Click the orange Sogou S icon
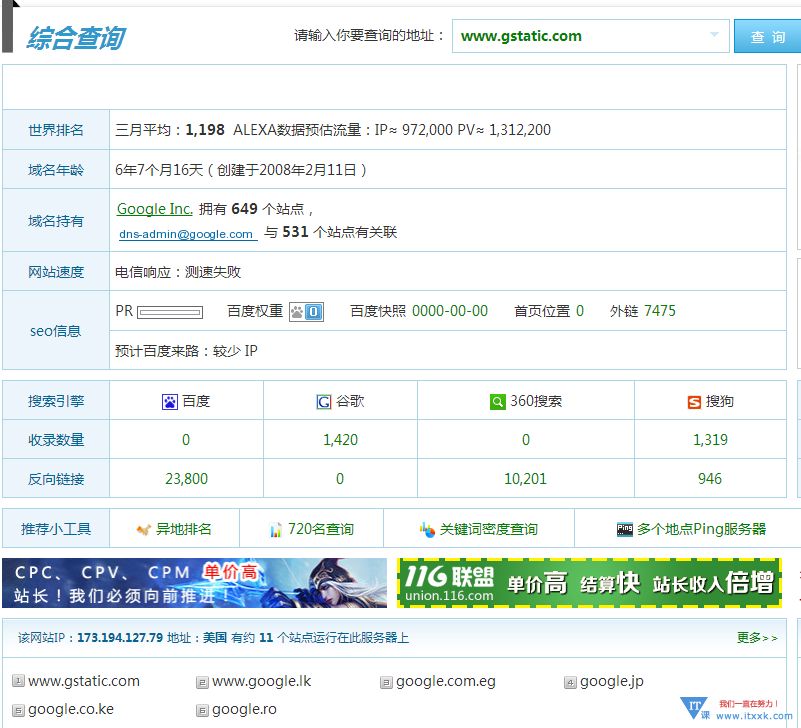This screenshot has height=728, width=801. pyautogui.click(x=694, y=402)
